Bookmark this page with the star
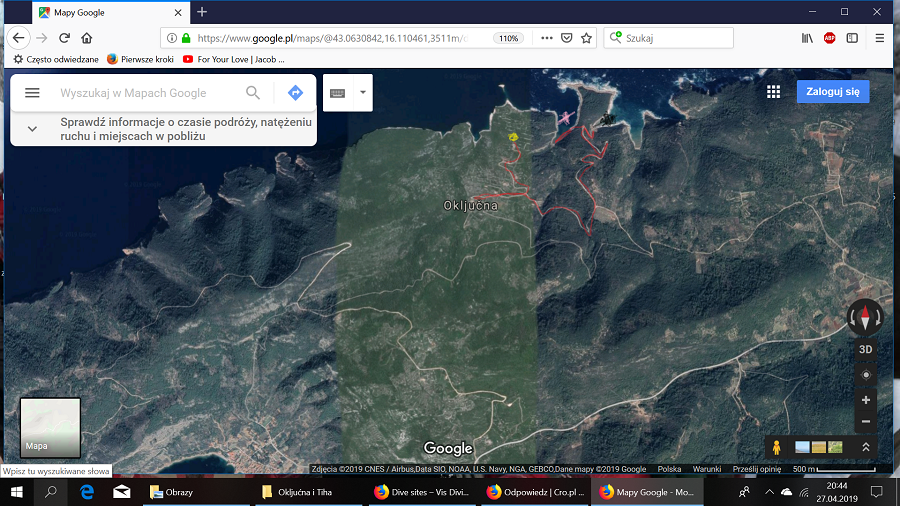 point(587,38)
